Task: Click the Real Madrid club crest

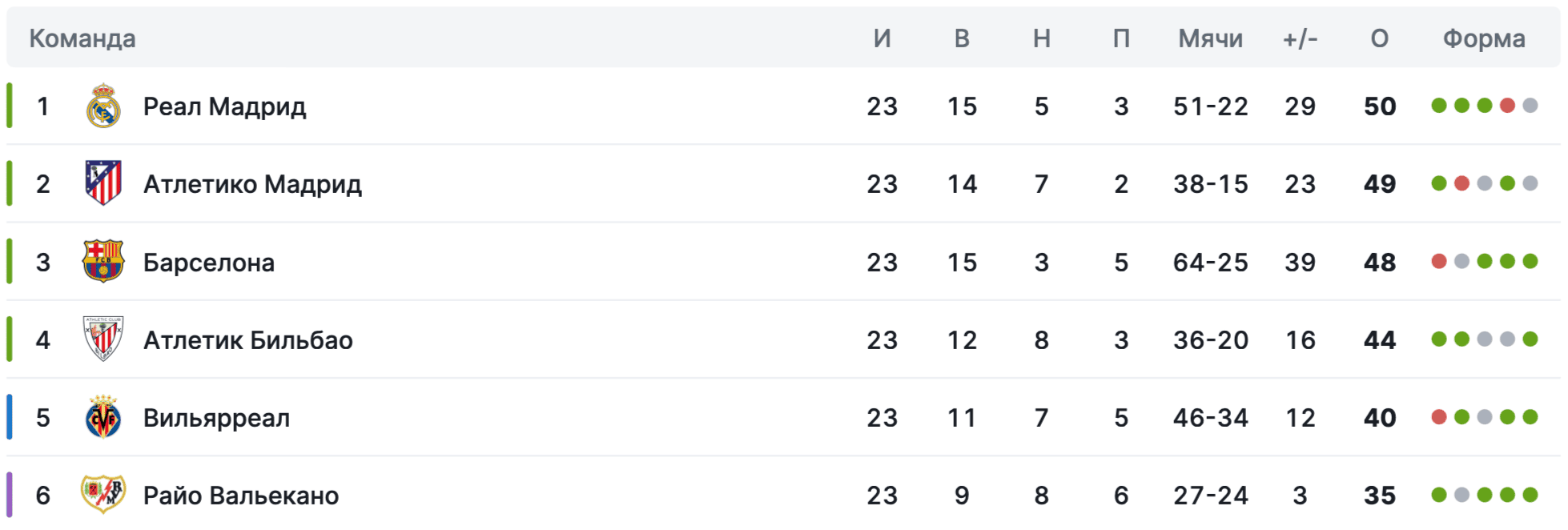Action: pos(103,106)
